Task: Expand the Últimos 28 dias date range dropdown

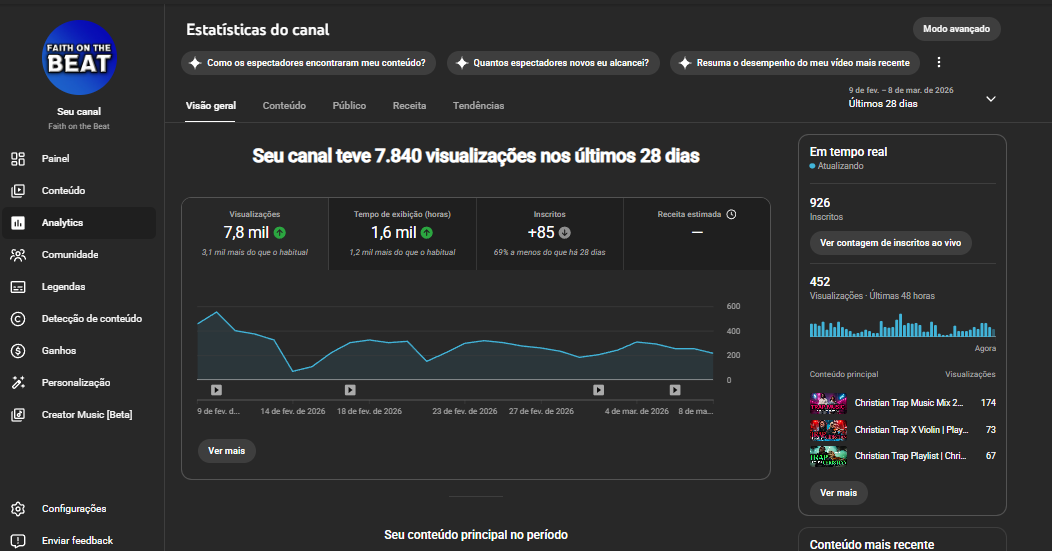Action: click(990, 99)
